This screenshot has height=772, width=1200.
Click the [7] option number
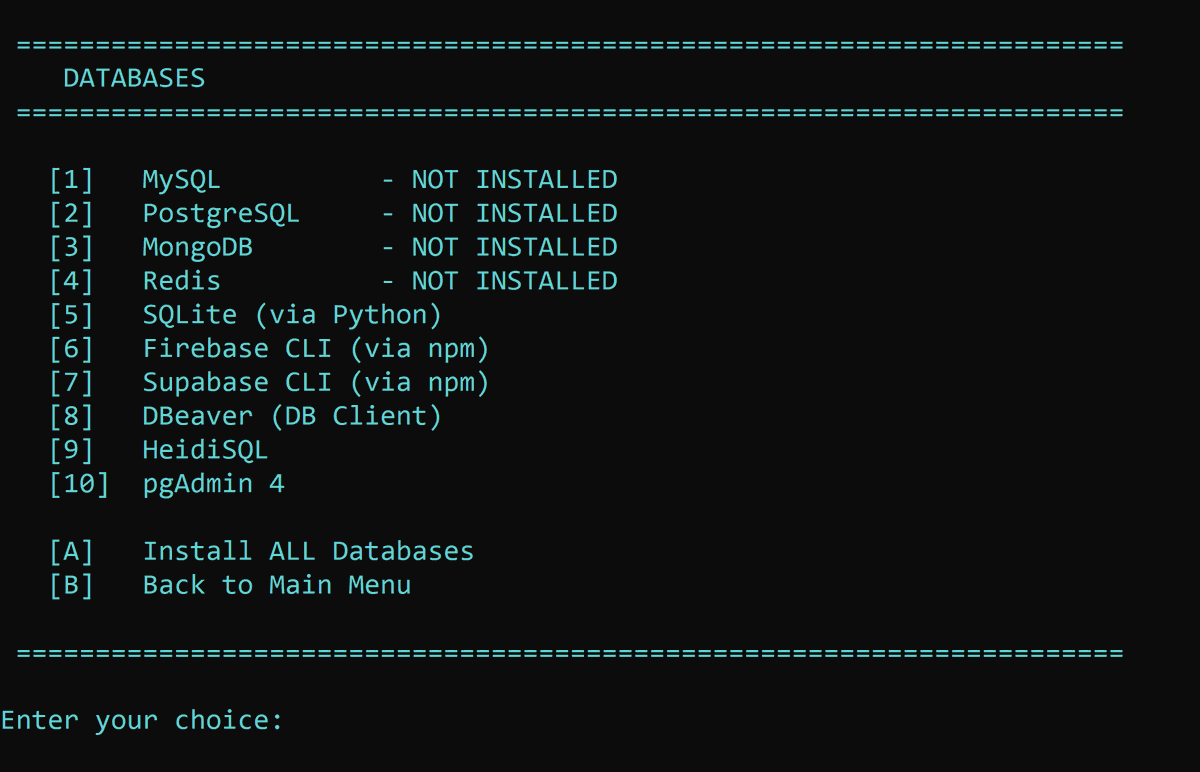click(x=71, y=383)
